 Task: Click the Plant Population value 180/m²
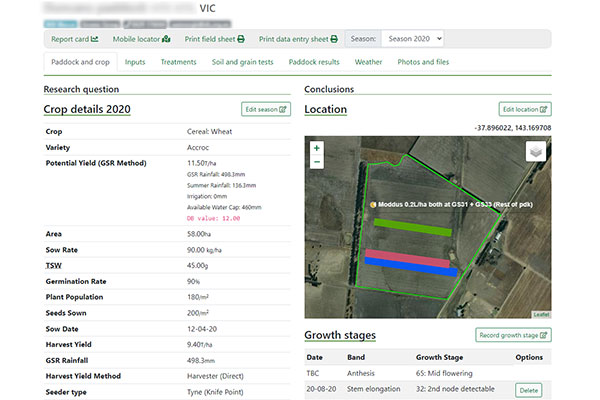[197, 297]
